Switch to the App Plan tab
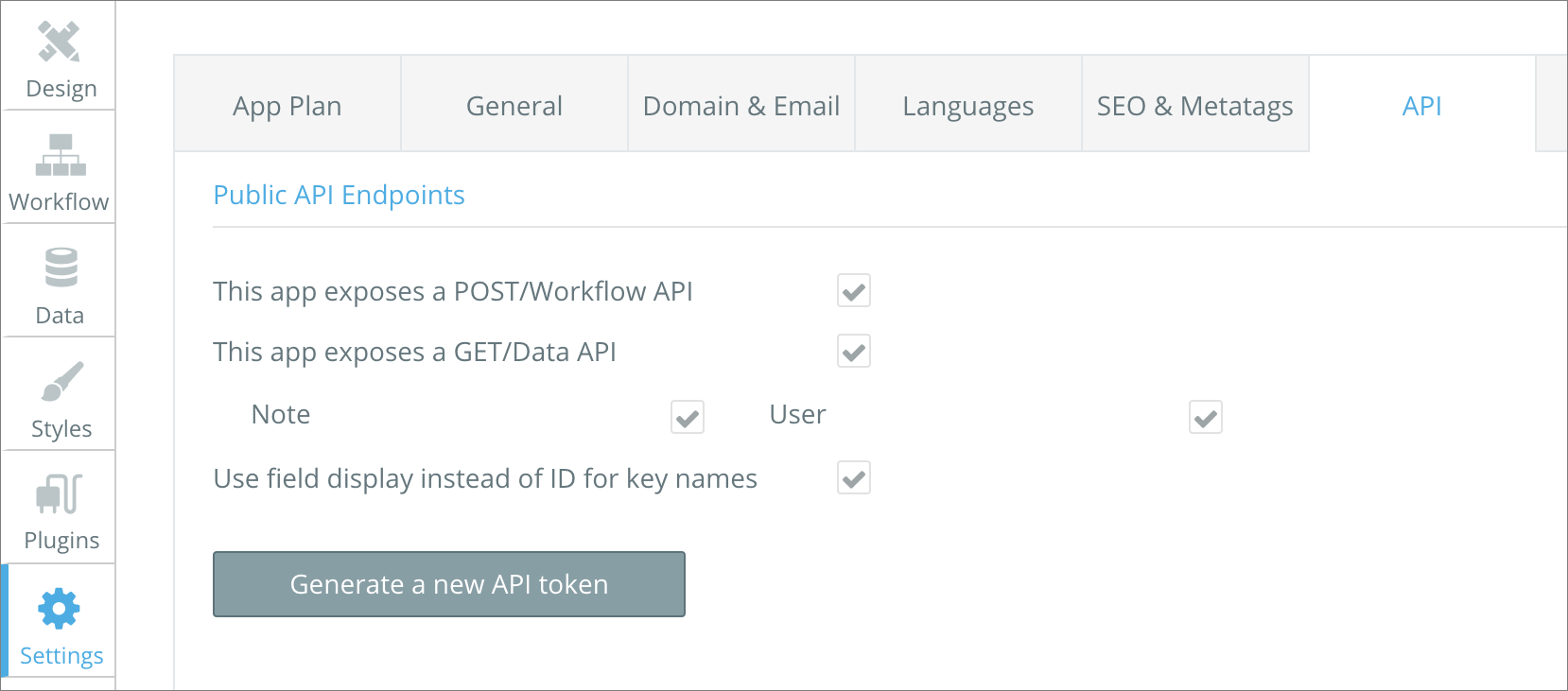Viewport: 1568px width, 691px height. (287, 106)
